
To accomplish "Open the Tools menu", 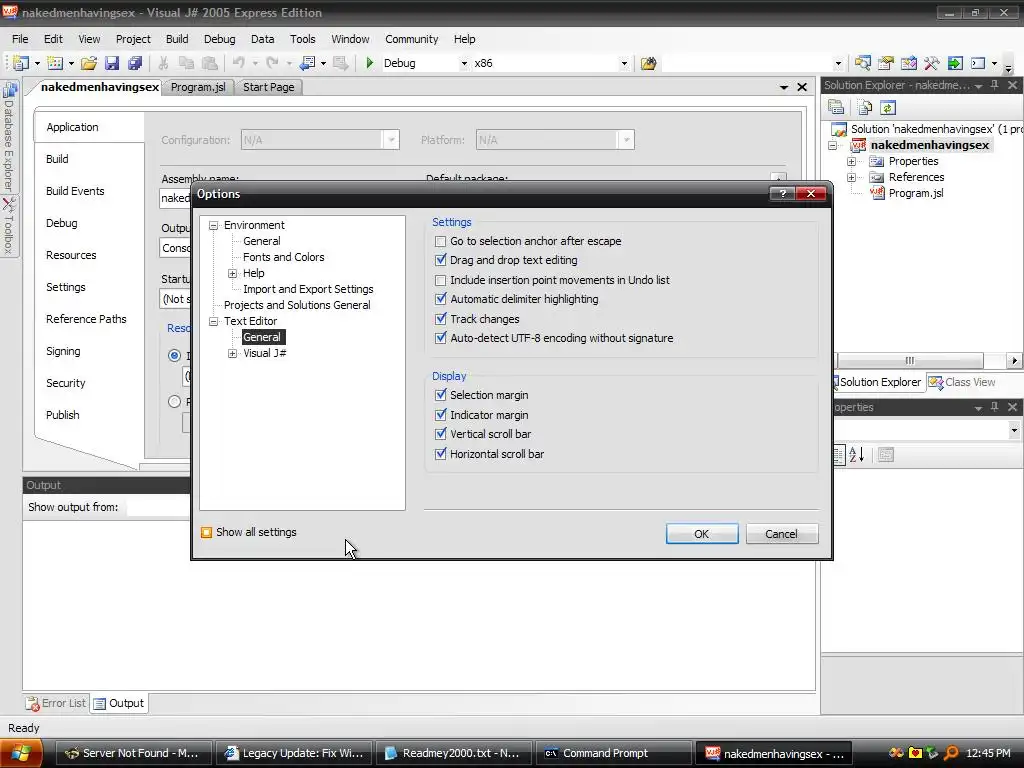I will [302, 39].
